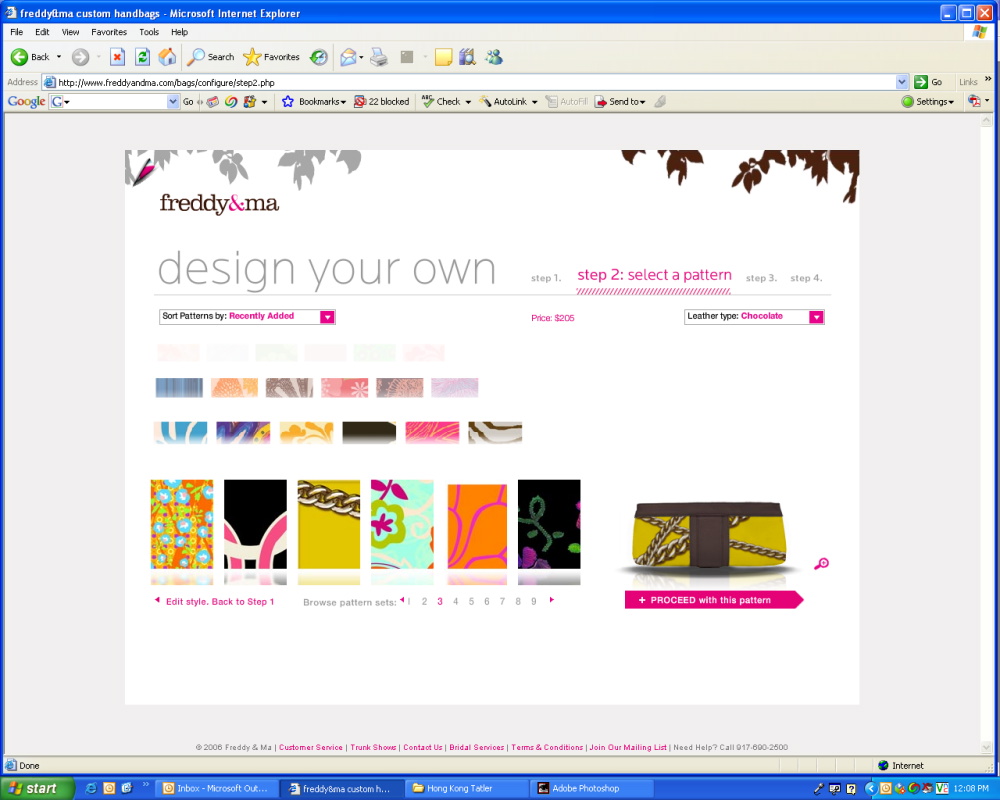Click the Internet Explorer quick launch icon
This screenshot has width=1000, height=800.
point(91,789)
